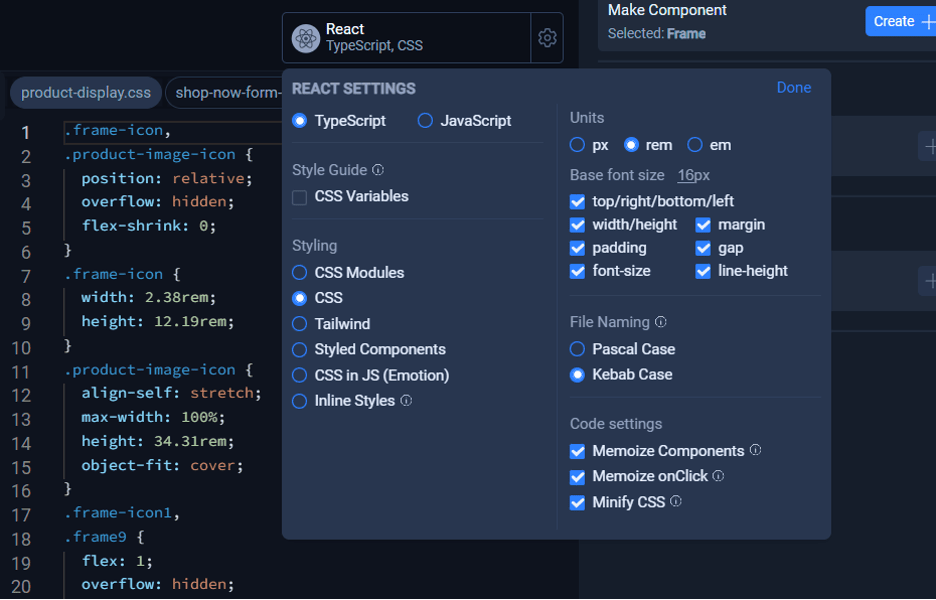The width and height of the screenshot is (936, 600).
Task: Select Pascal Case file naming
Action: tap(622, 349)
